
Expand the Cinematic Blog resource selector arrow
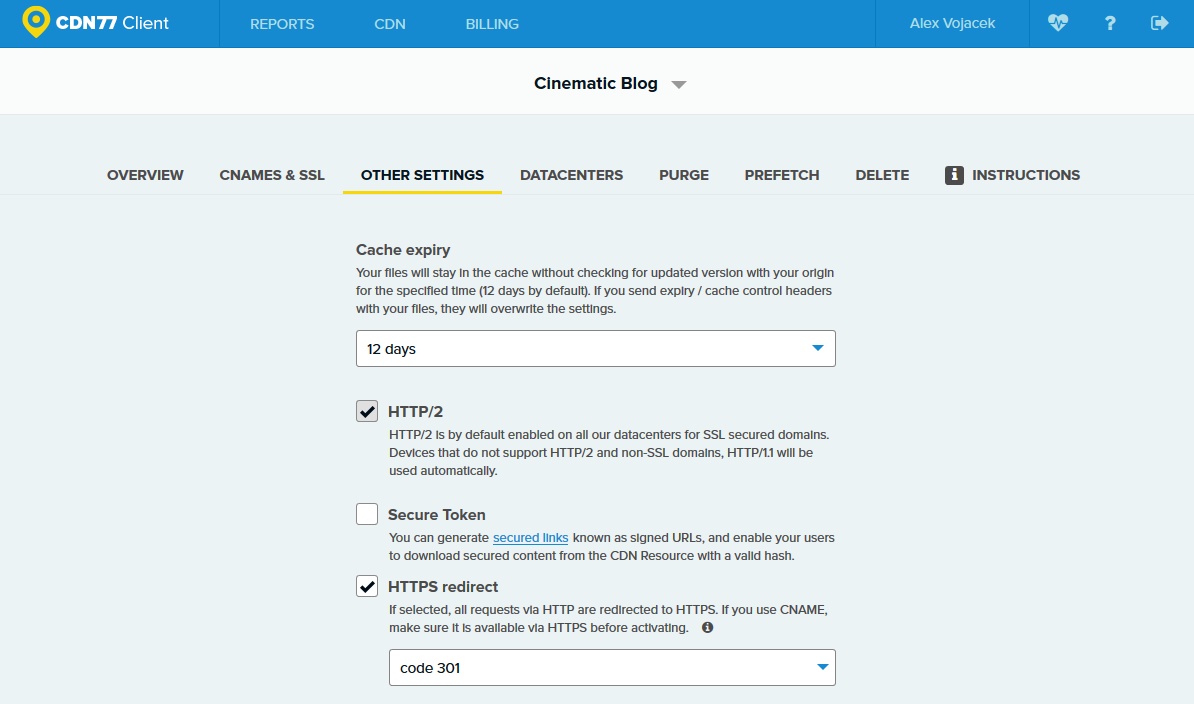click(x=678, y=84)
